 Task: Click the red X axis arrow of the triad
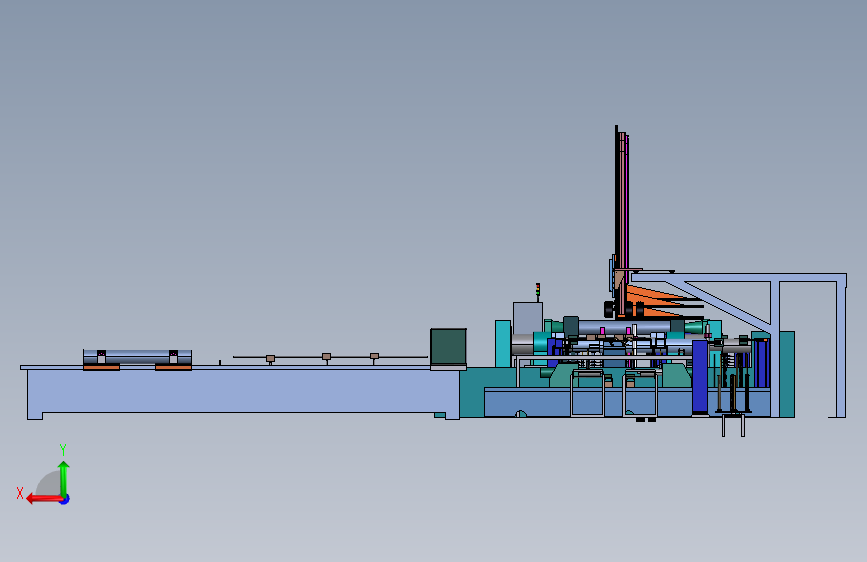[44, 499]
